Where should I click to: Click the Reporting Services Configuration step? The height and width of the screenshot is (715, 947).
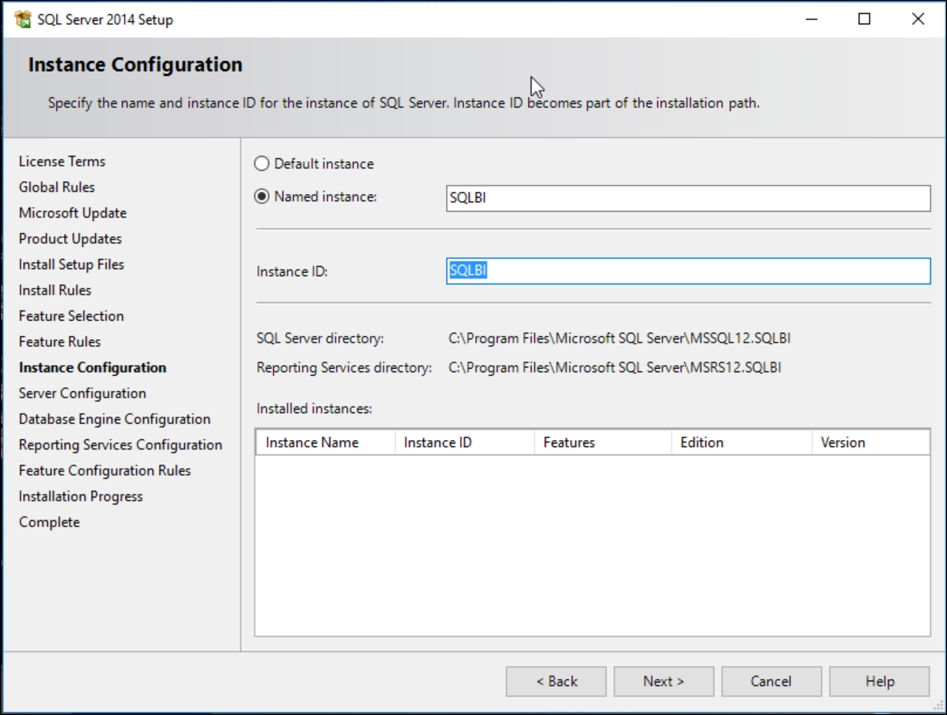pos(120,445)
